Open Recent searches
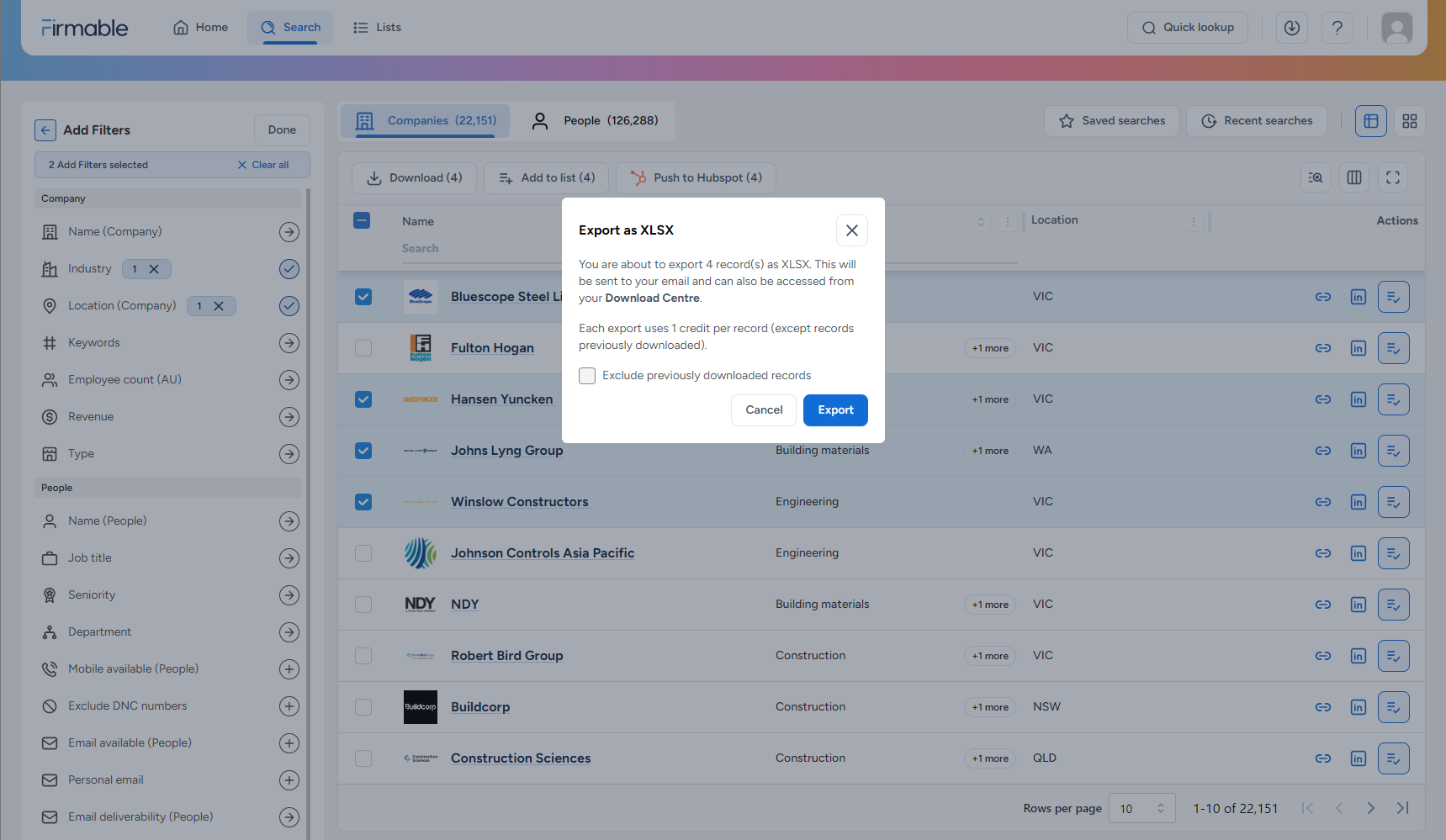The width and height of the screenshot is (1446, 840). click(x=1257, y=121)
